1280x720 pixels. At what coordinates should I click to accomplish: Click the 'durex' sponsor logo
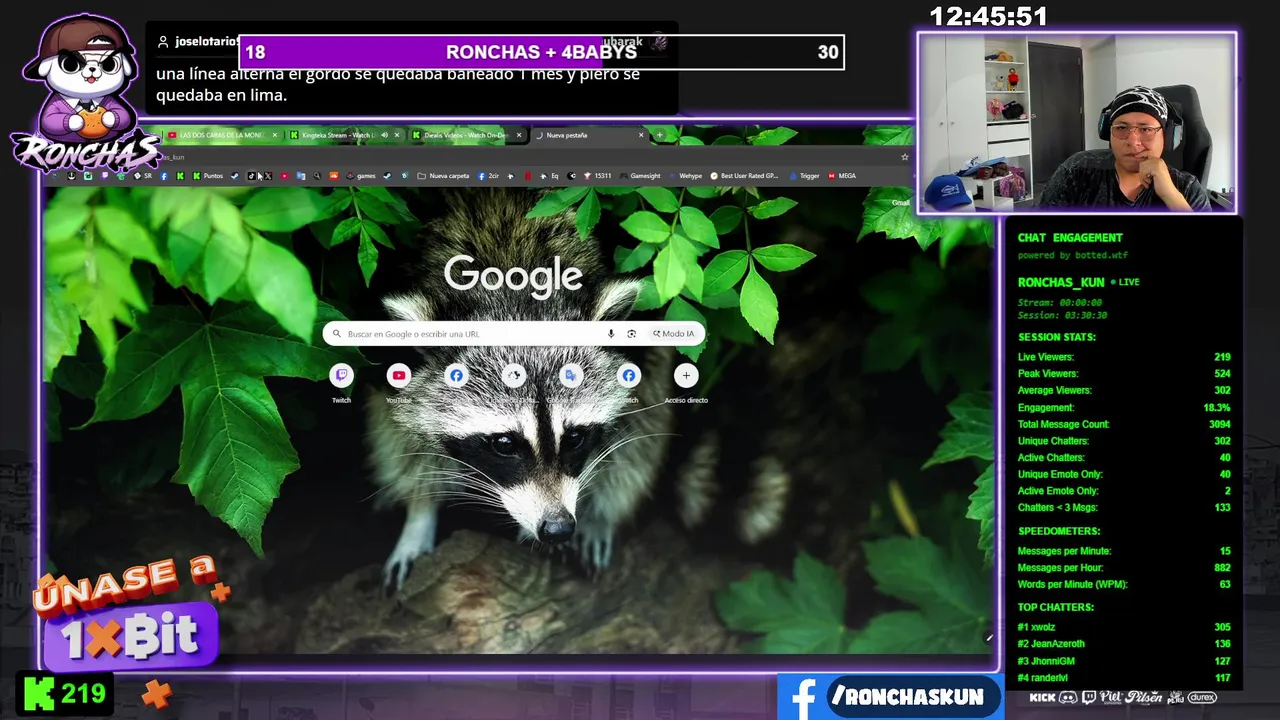(x=1202, y=697)
